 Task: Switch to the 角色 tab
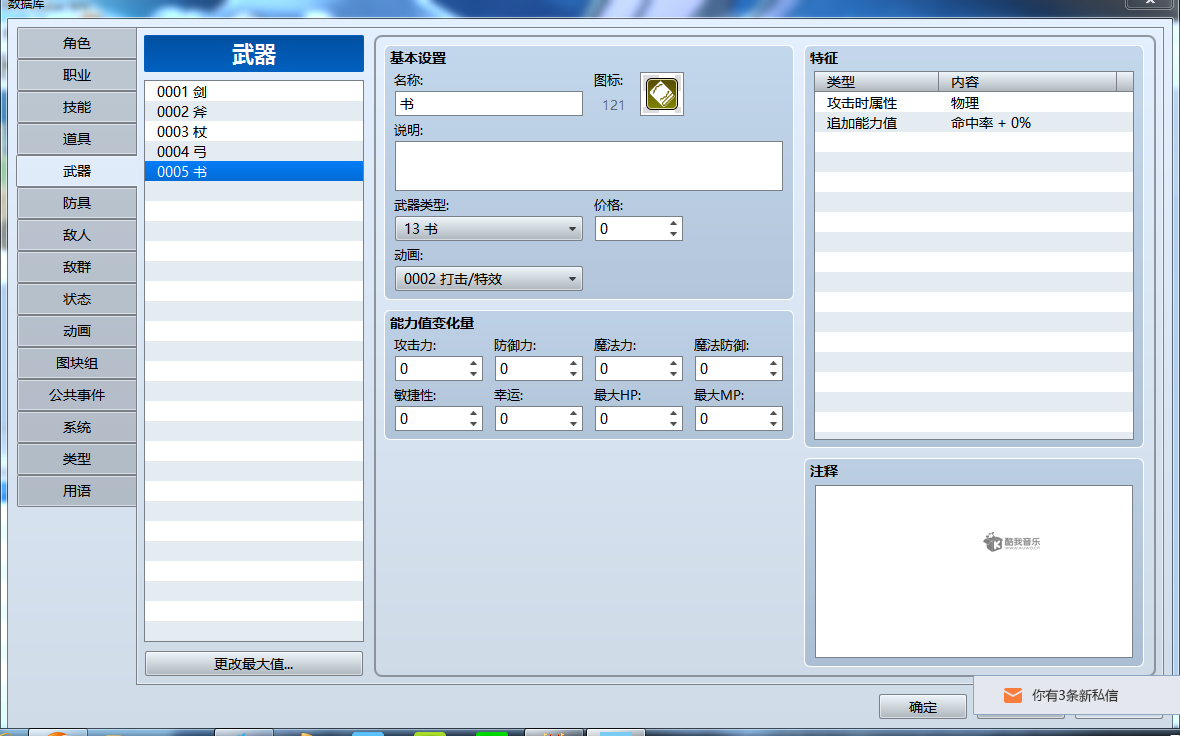(77, 44)
